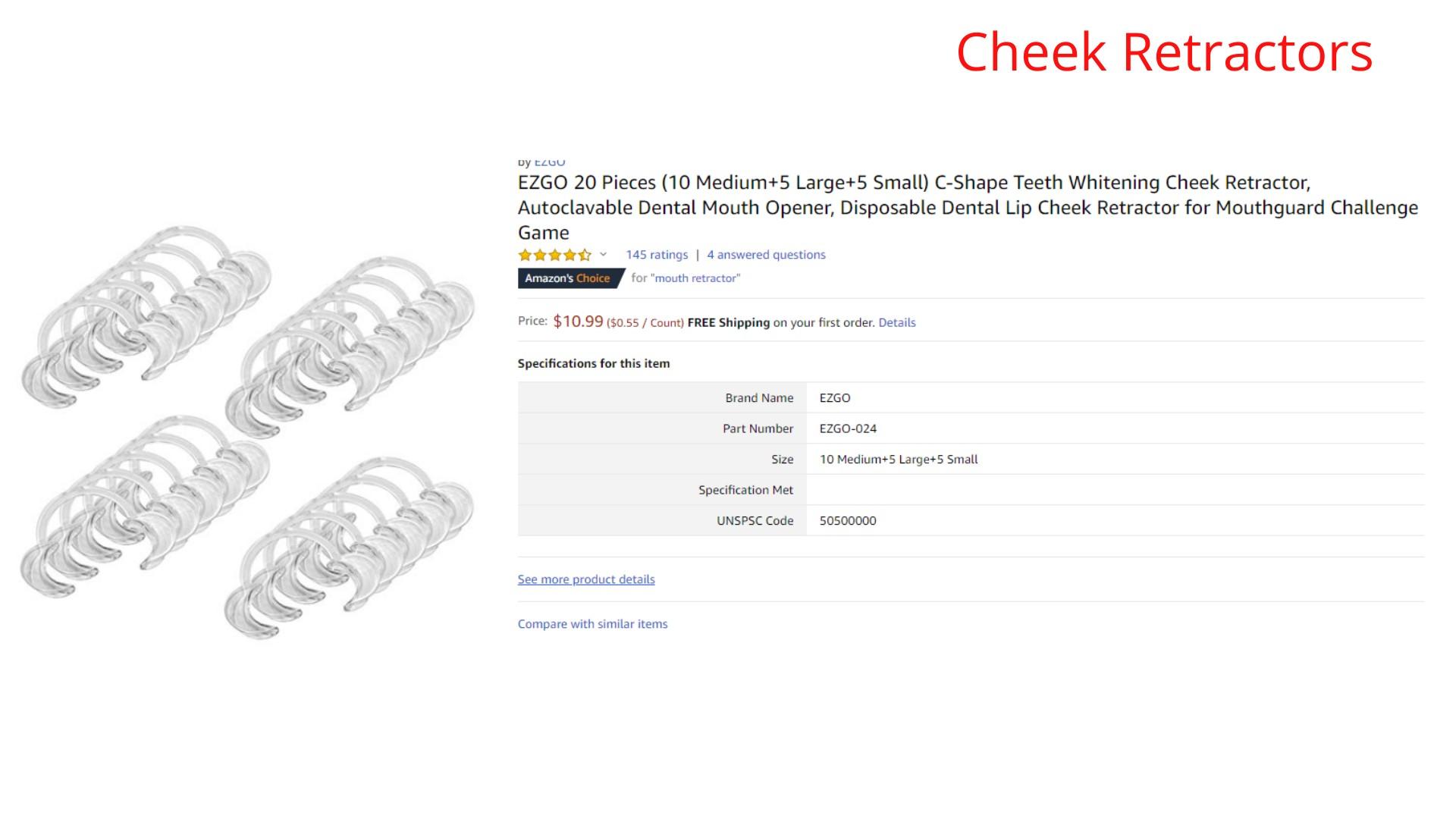Click the EZGO 20 Pieces product title
Viewport: 1456px width, 819px height.
coord(968,207)
